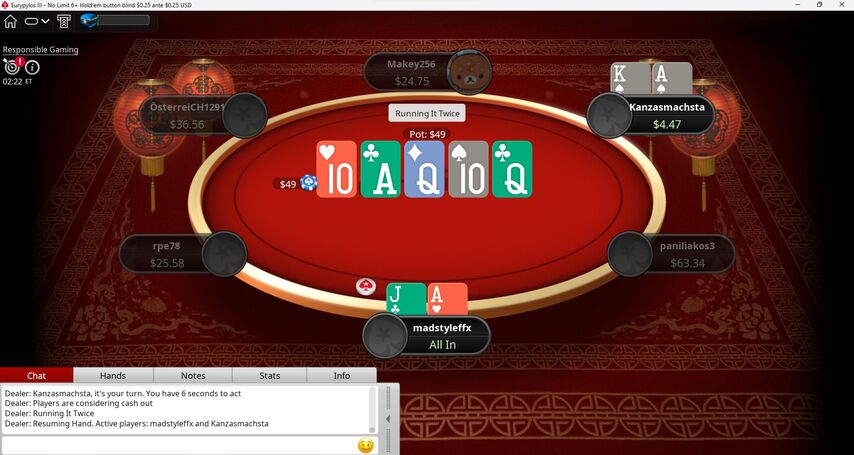The width and height of the screenshot is (854, 455).
Task: Click the chat message input field
Action: [x=179, y=445]
